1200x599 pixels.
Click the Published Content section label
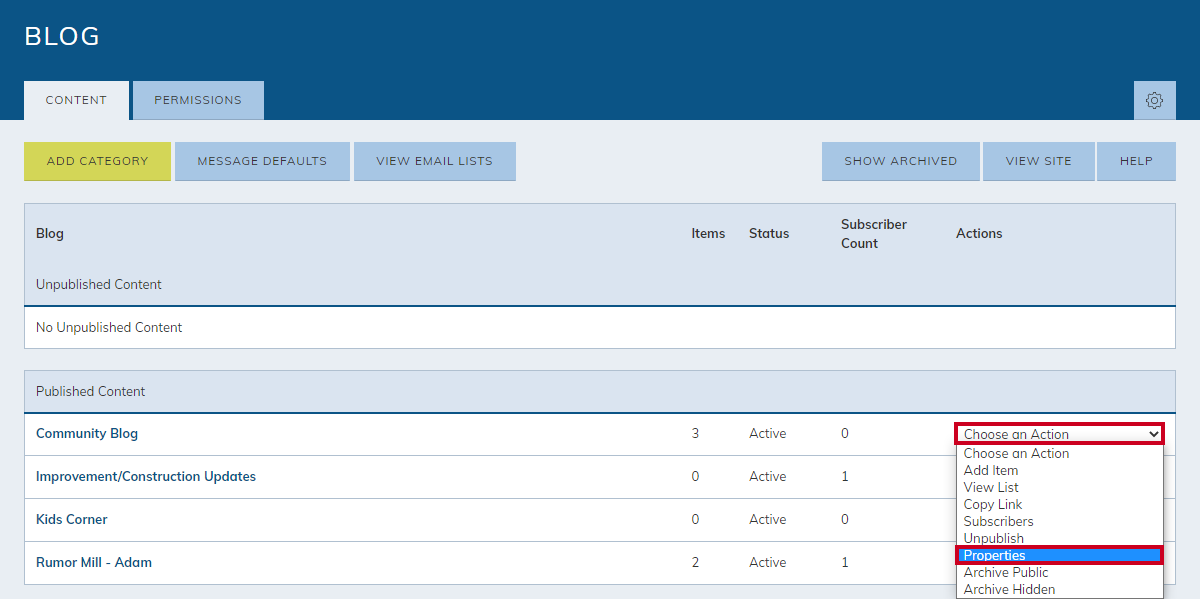91,392
